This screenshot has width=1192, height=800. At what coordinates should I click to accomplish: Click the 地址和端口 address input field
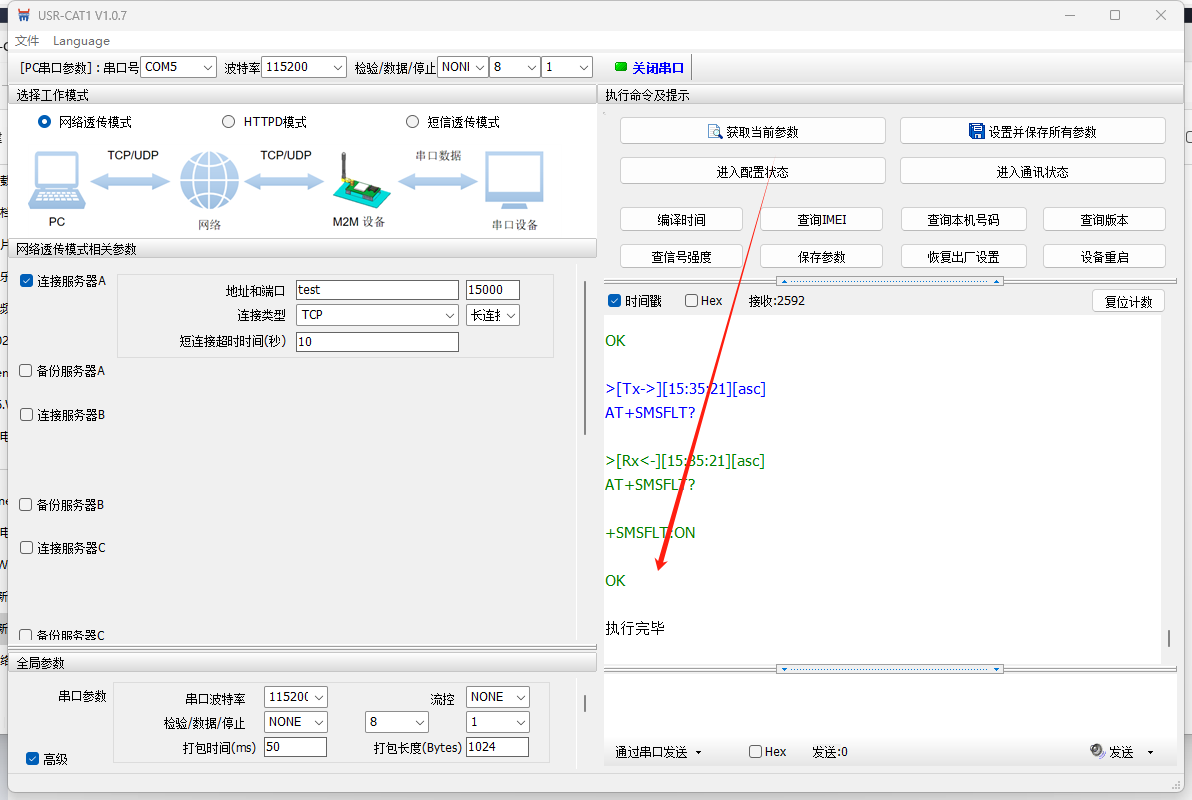(x=377, y=290)
